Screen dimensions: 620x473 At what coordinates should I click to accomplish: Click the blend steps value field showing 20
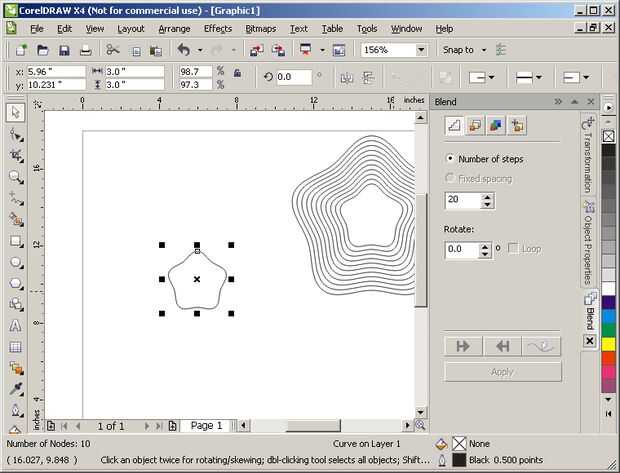point(463,200)
